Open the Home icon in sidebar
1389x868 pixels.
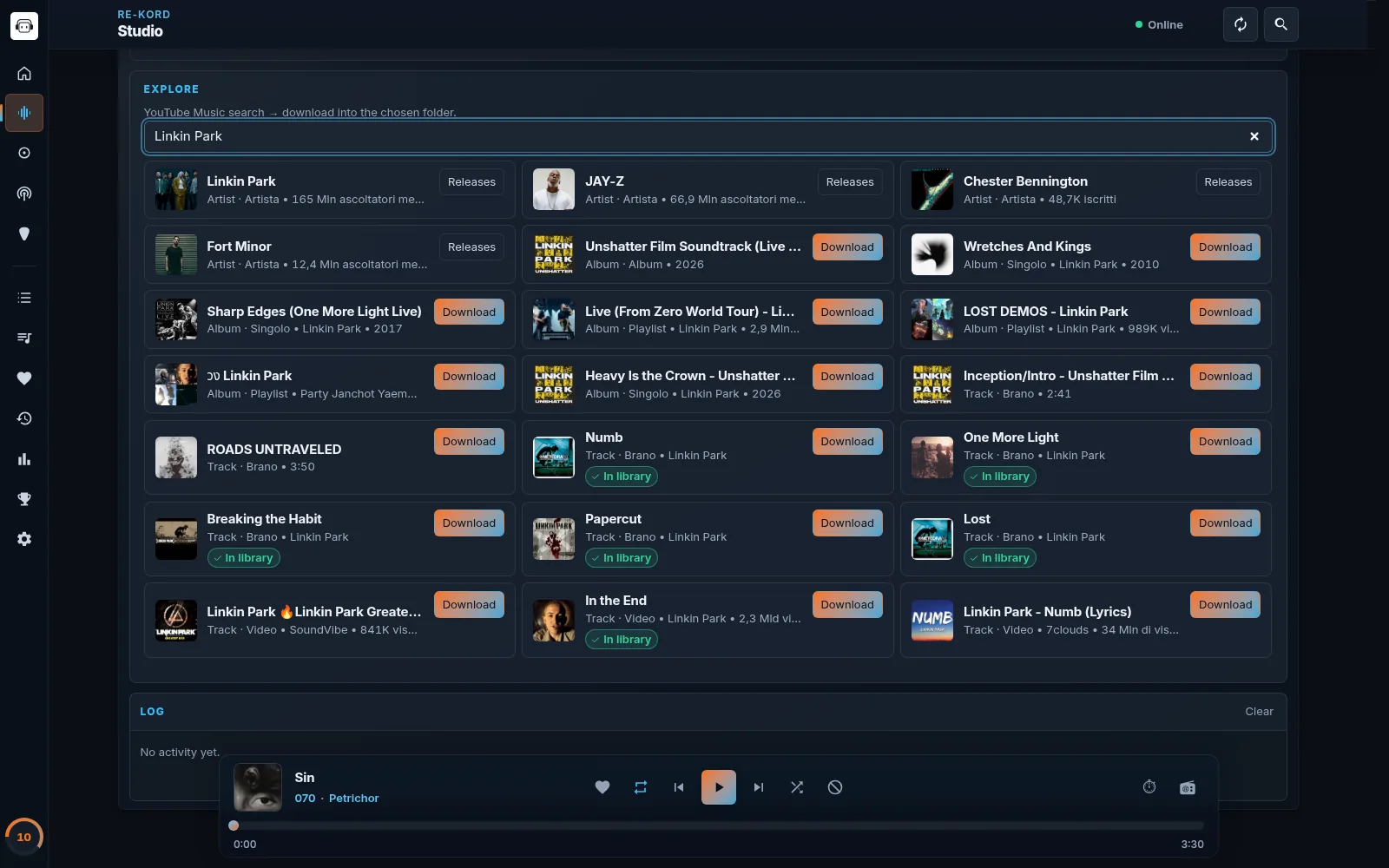(x=24, y=74)
